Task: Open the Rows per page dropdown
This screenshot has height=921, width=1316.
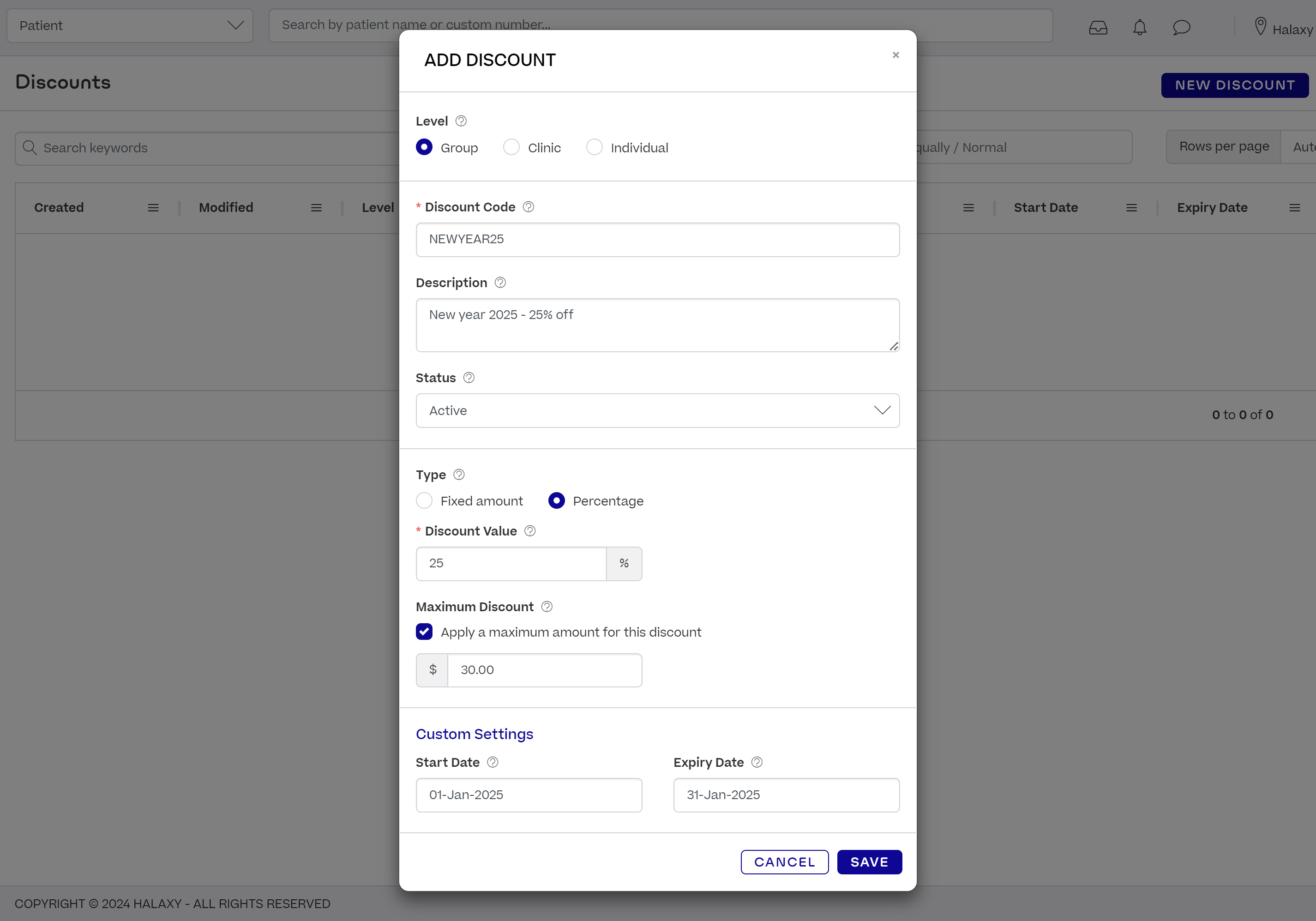Action: (x=1224, y=147)
